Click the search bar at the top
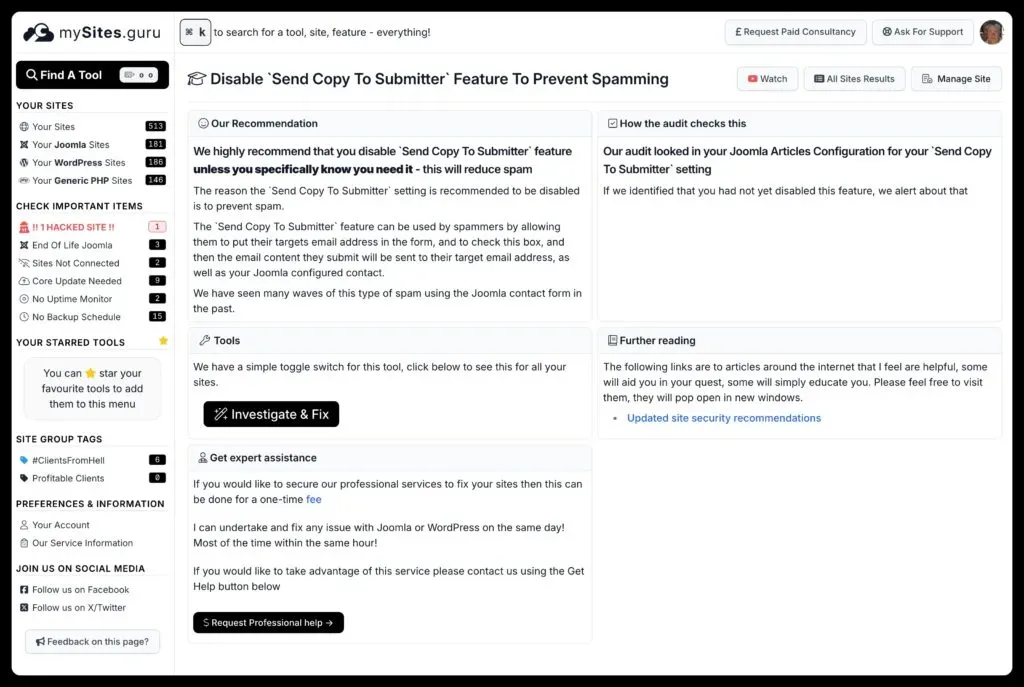This screenshot has width=1024, height=687. [x=300, y=31]
